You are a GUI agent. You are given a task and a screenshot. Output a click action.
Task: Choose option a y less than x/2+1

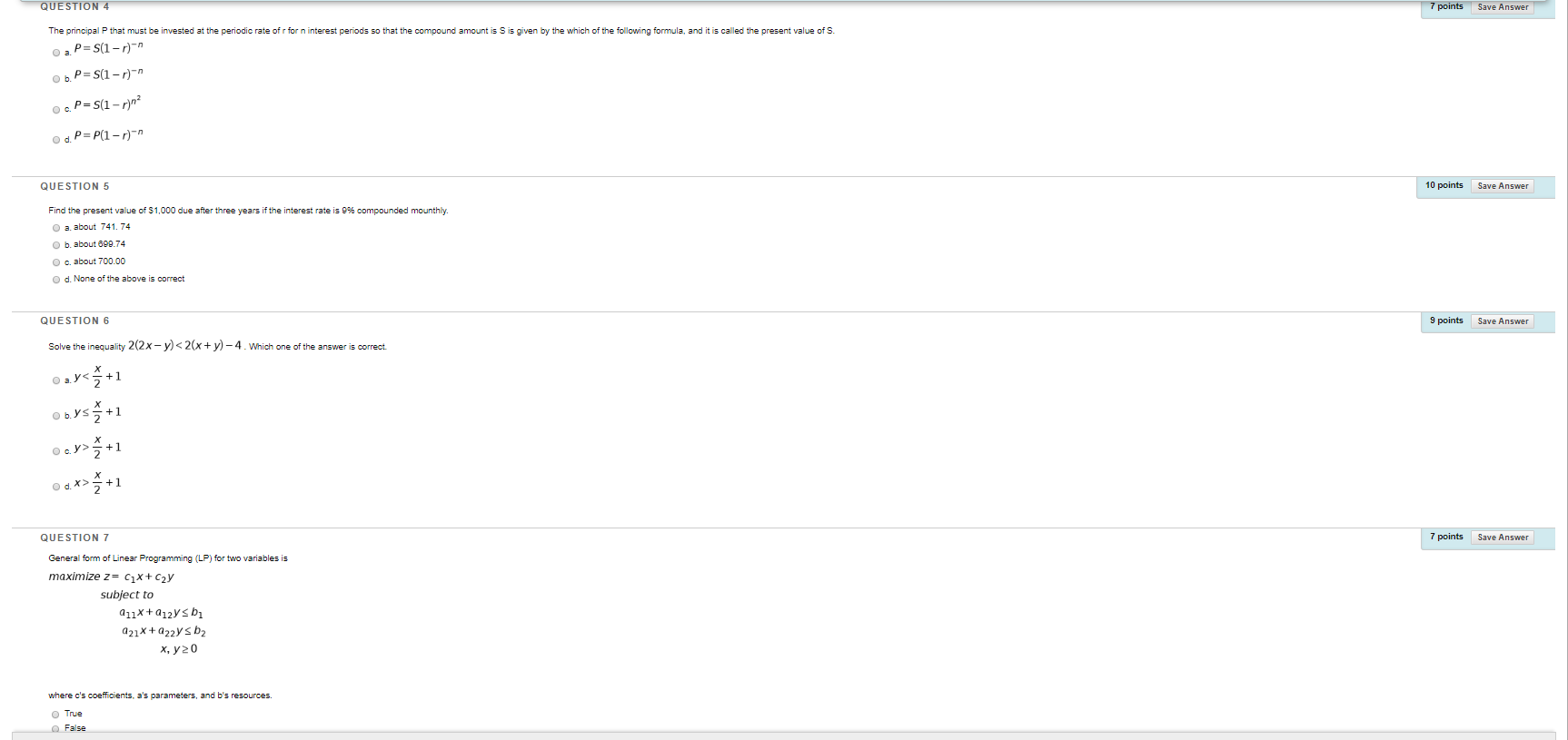pyautogui.click(x=56, y=380)
